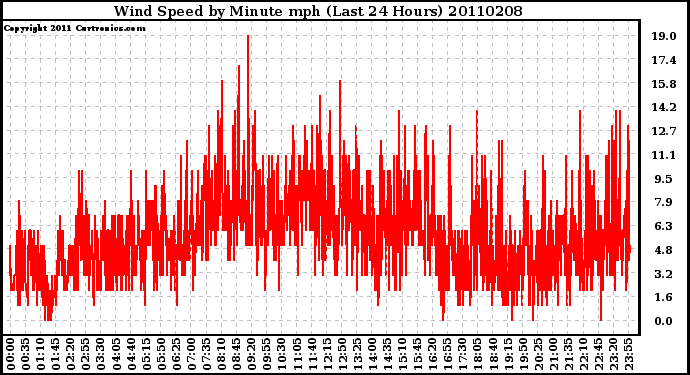Click the 18:40 time axis label
Viewport: 690px width, 375px height.
pos(493,354)
